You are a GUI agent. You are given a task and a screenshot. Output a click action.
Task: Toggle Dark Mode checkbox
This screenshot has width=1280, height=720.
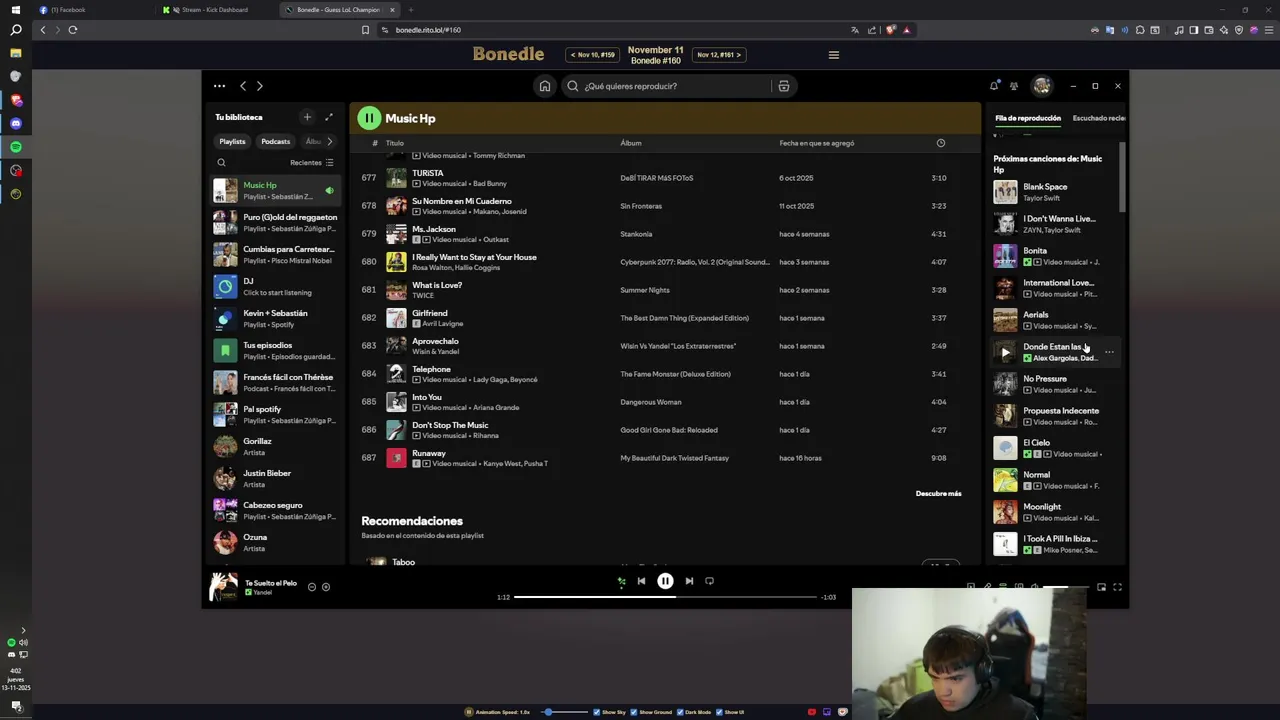680,712
